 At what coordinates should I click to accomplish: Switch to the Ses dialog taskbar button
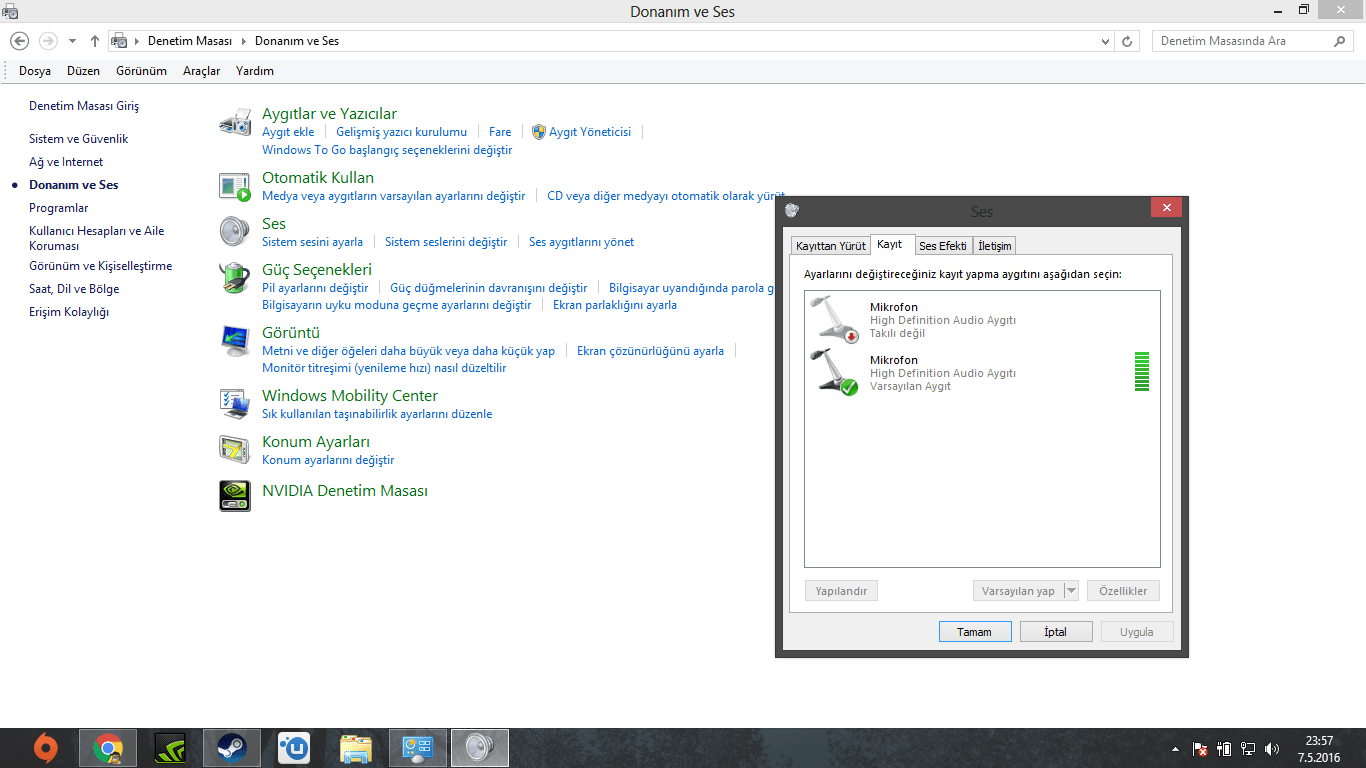[480, 748]
